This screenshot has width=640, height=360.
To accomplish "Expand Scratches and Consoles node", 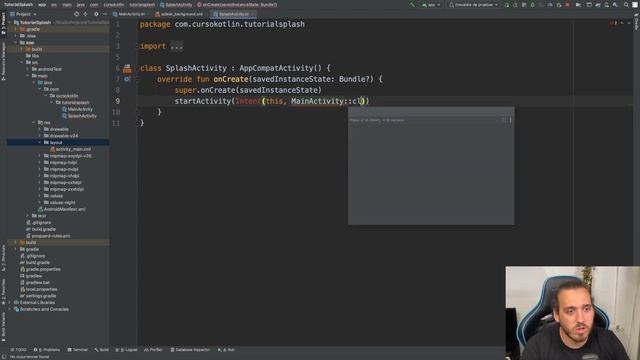I will (x=10, y=309).
